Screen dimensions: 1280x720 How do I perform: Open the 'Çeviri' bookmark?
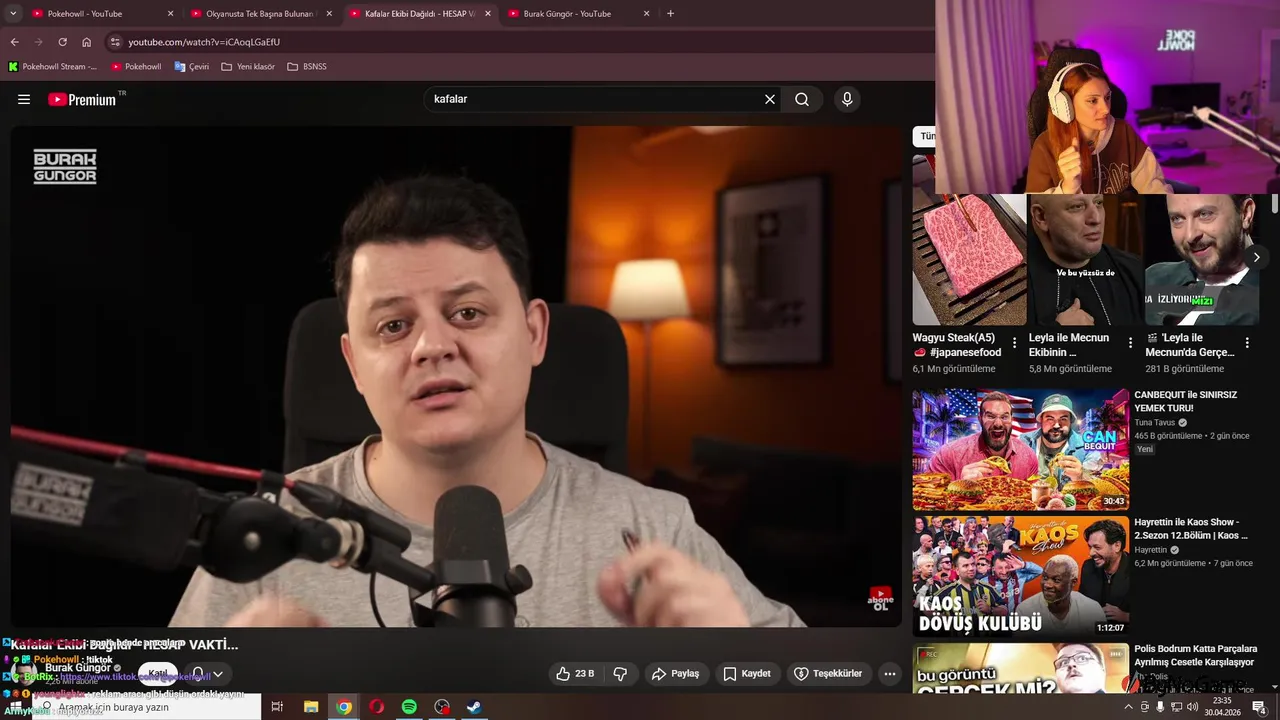192,67
